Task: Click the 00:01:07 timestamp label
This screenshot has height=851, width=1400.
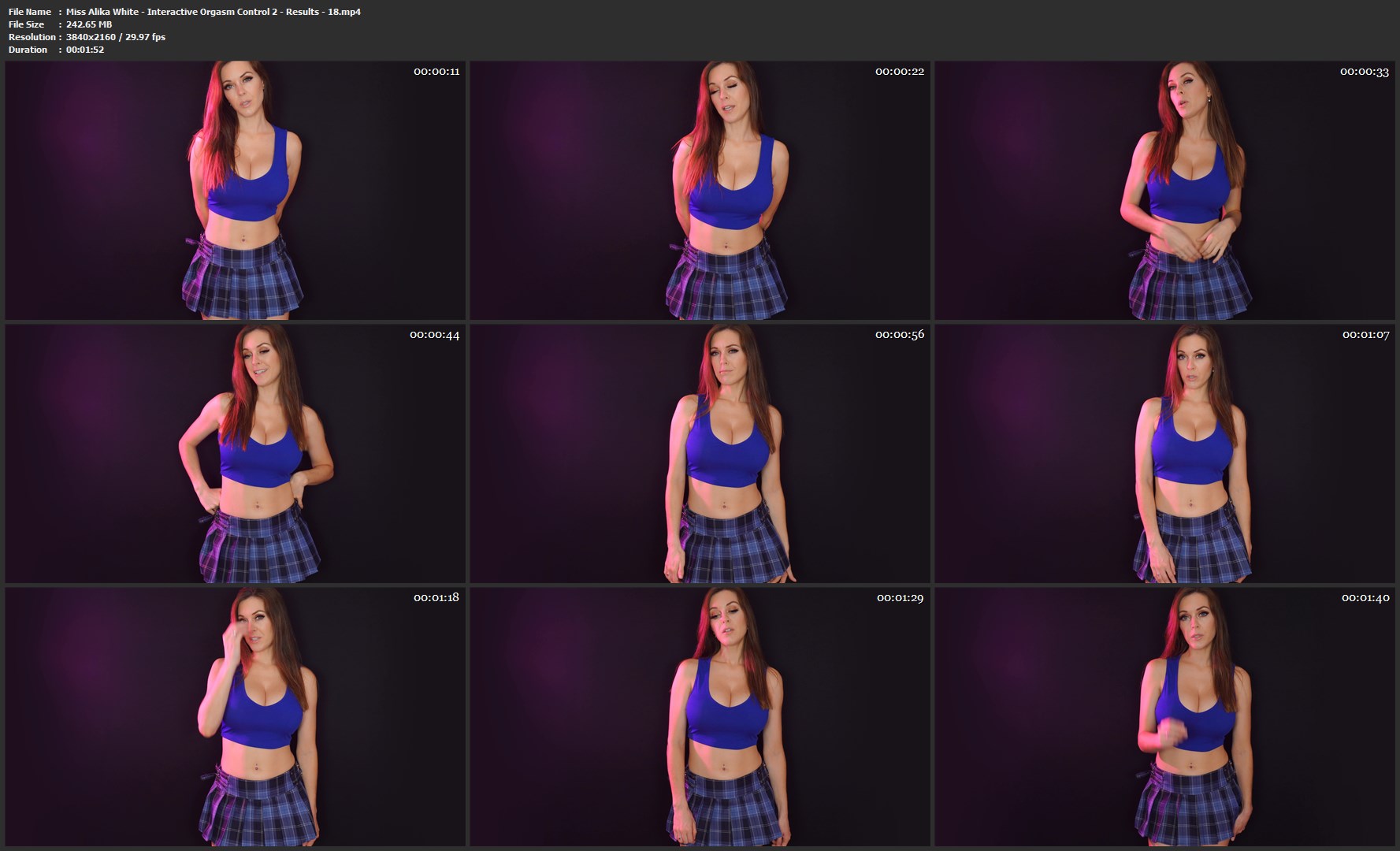Action: tap(1365, 335)
